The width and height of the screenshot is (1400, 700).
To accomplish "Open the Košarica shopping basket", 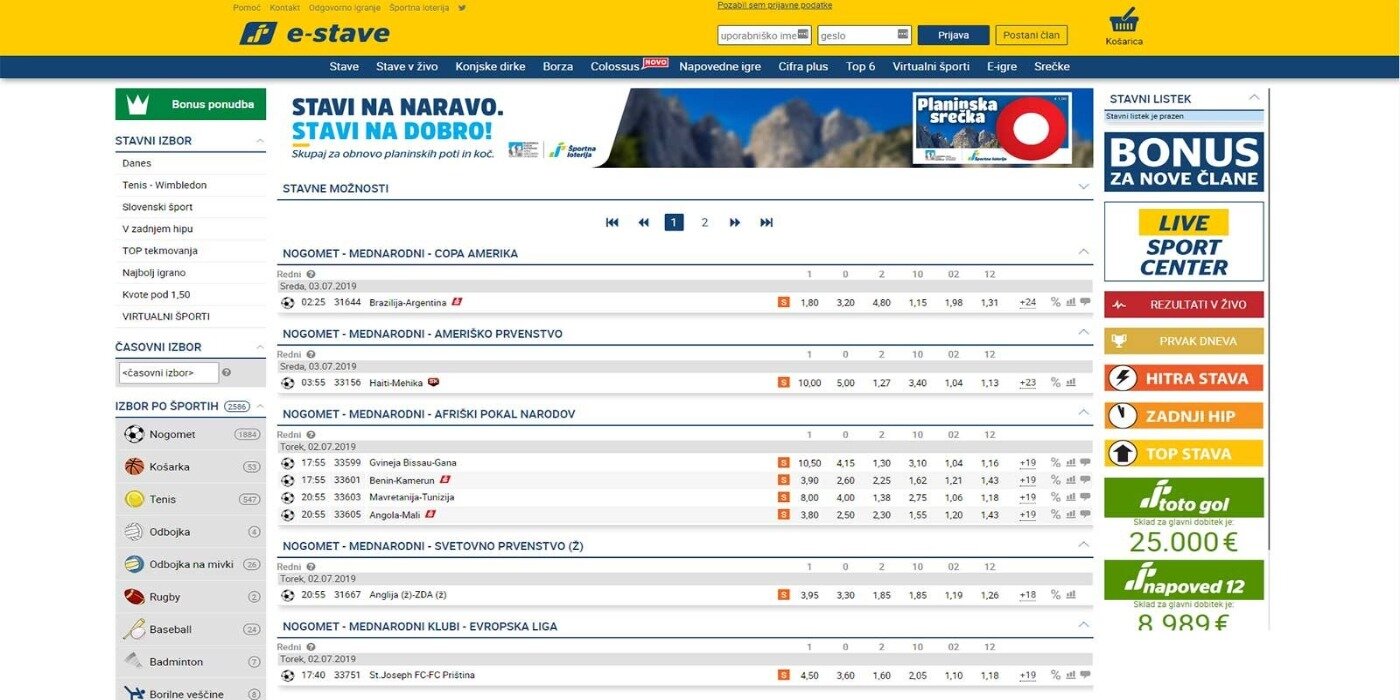I will 1124,26.
